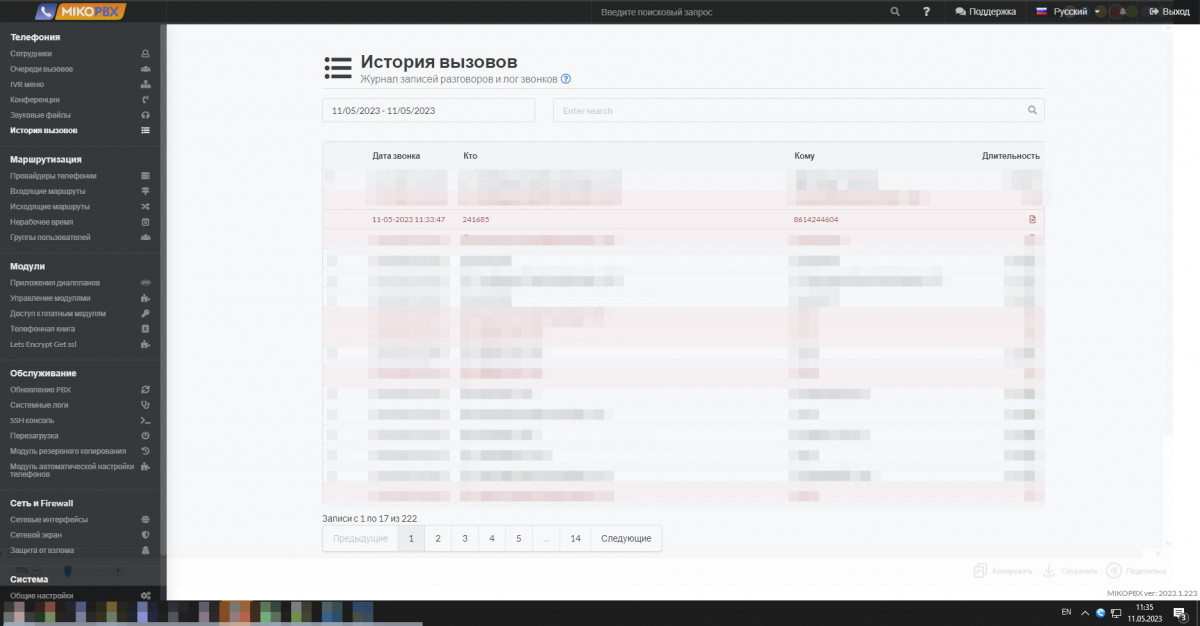
Task: Click the Длительность column header
Action: pos(1011,156)
